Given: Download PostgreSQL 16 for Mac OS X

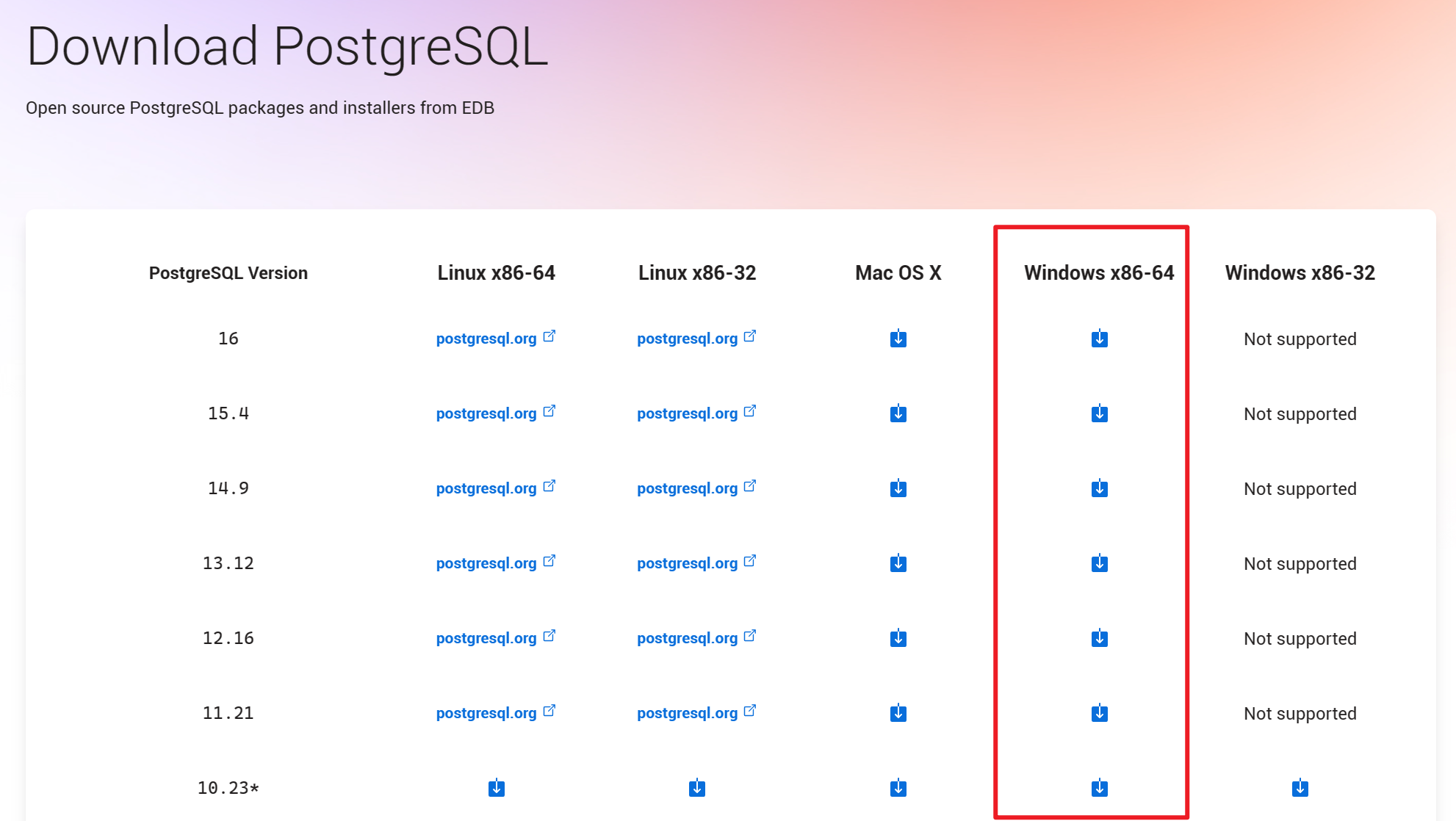Looking at the screenshot, I should click(898, 339).
